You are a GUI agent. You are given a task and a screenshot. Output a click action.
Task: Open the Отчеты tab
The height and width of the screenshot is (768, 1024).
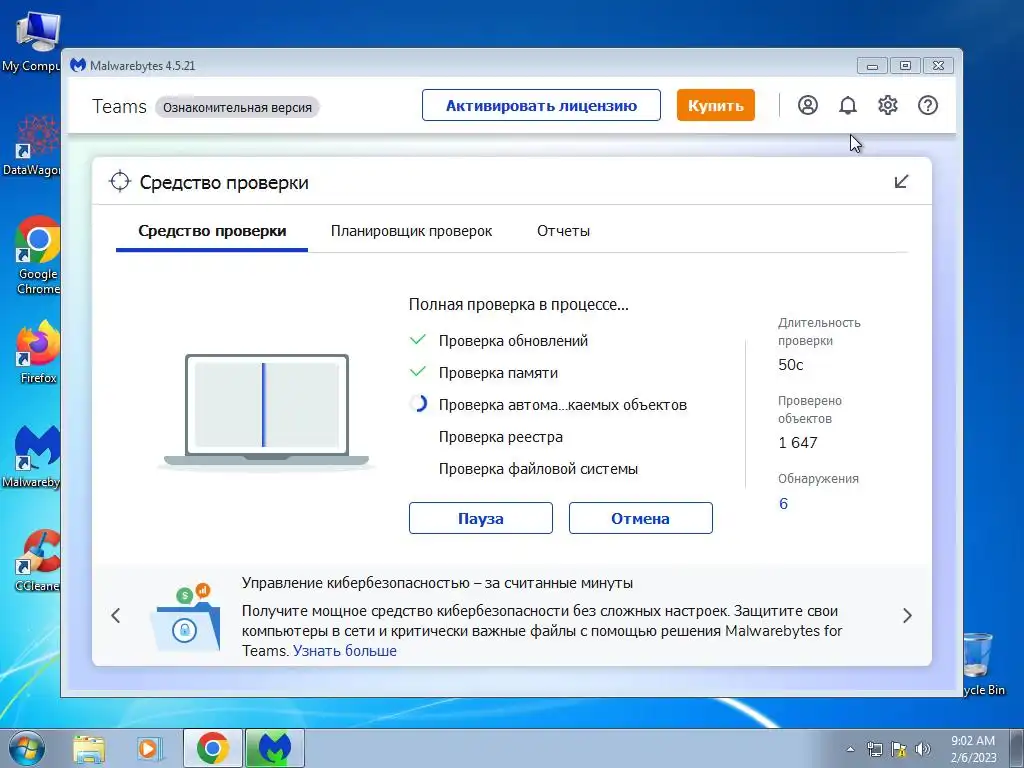563,231
